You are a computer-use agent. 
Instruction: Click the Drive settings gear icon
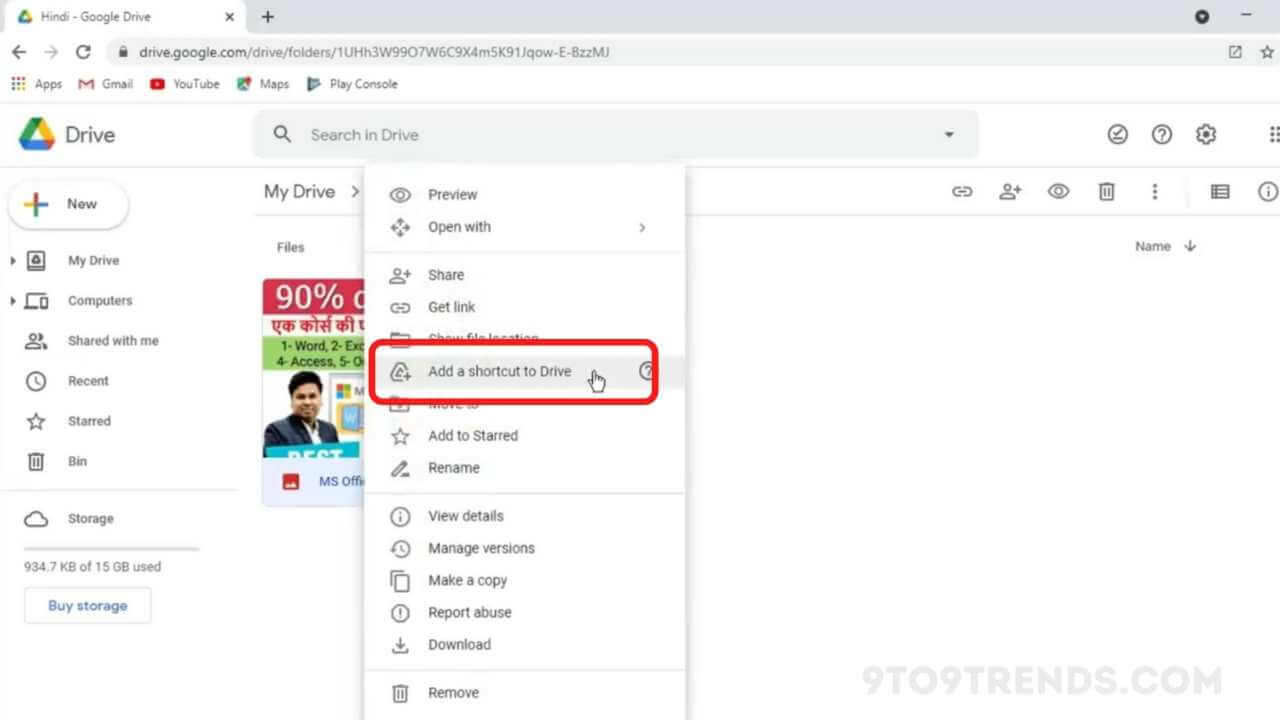1206,133
